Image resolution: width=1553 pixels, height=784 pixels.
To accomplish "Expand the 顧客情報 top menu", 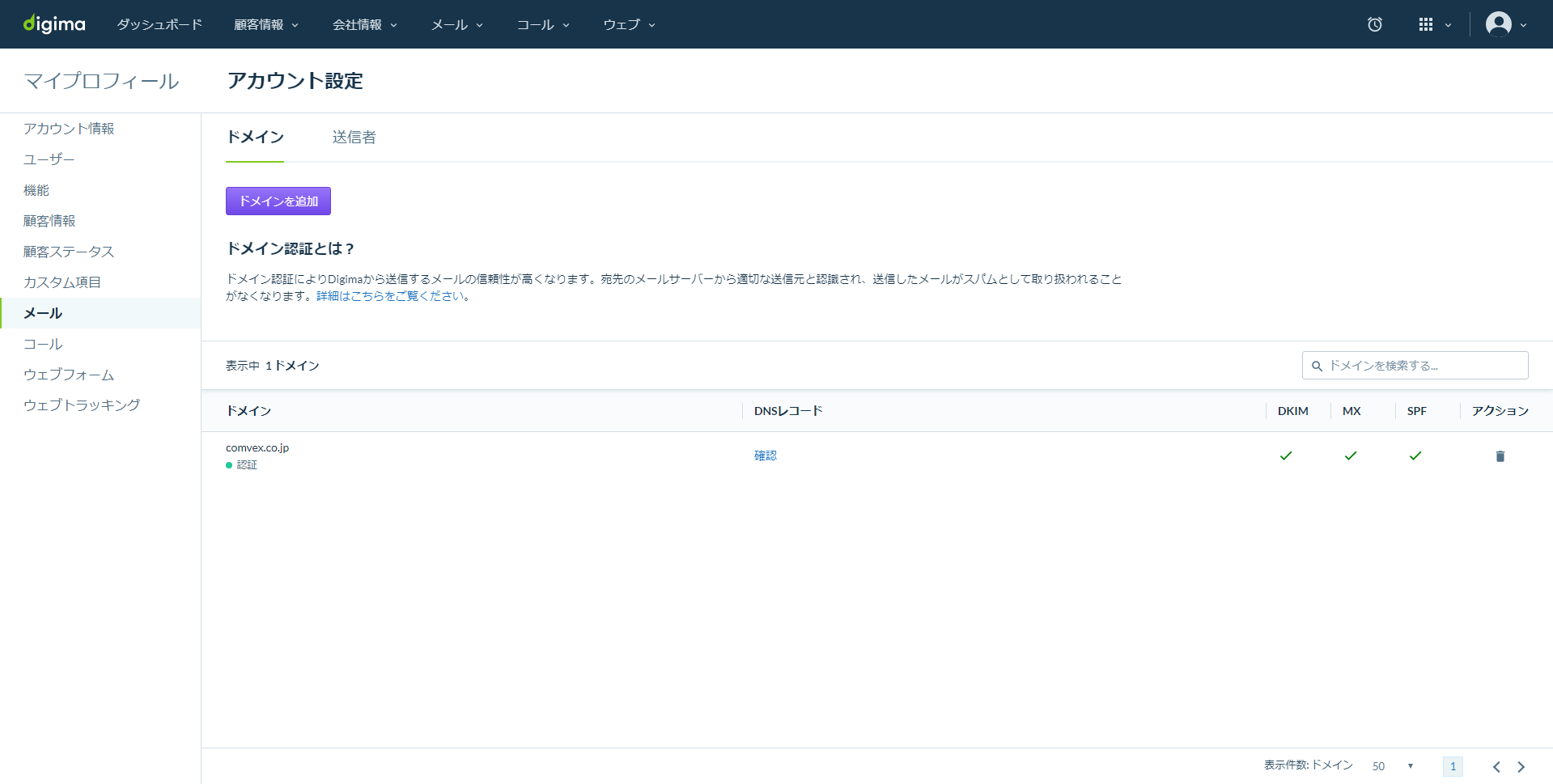I will pos(266,24).
